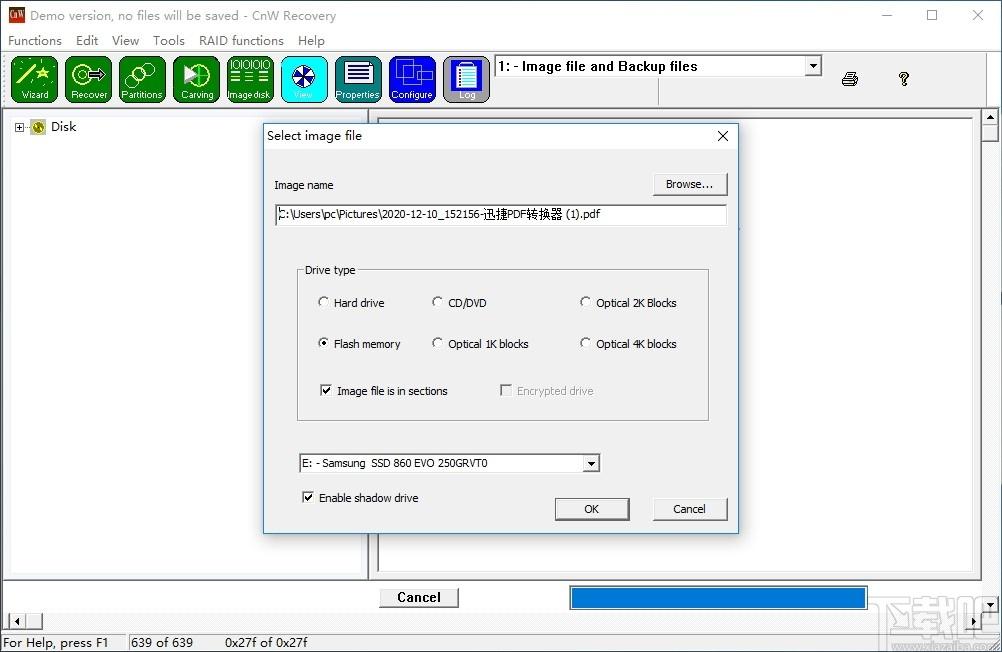This screenshot has height=652, width=1002.
Task: Click 'For Help, press F1' status text
Action: tap(56, 642)
